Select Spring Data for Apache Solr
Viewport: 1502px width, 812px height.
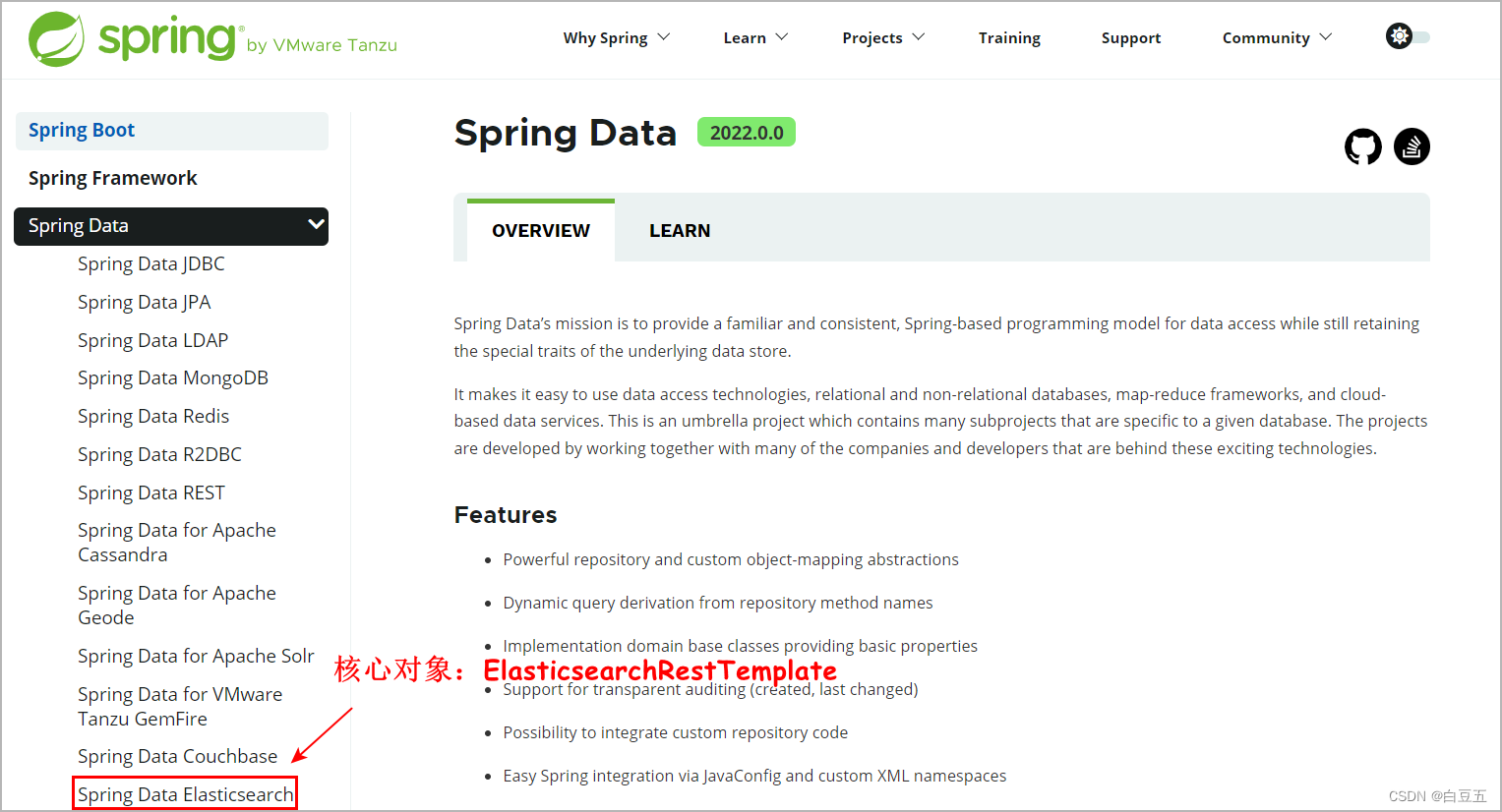click(196, 656)
